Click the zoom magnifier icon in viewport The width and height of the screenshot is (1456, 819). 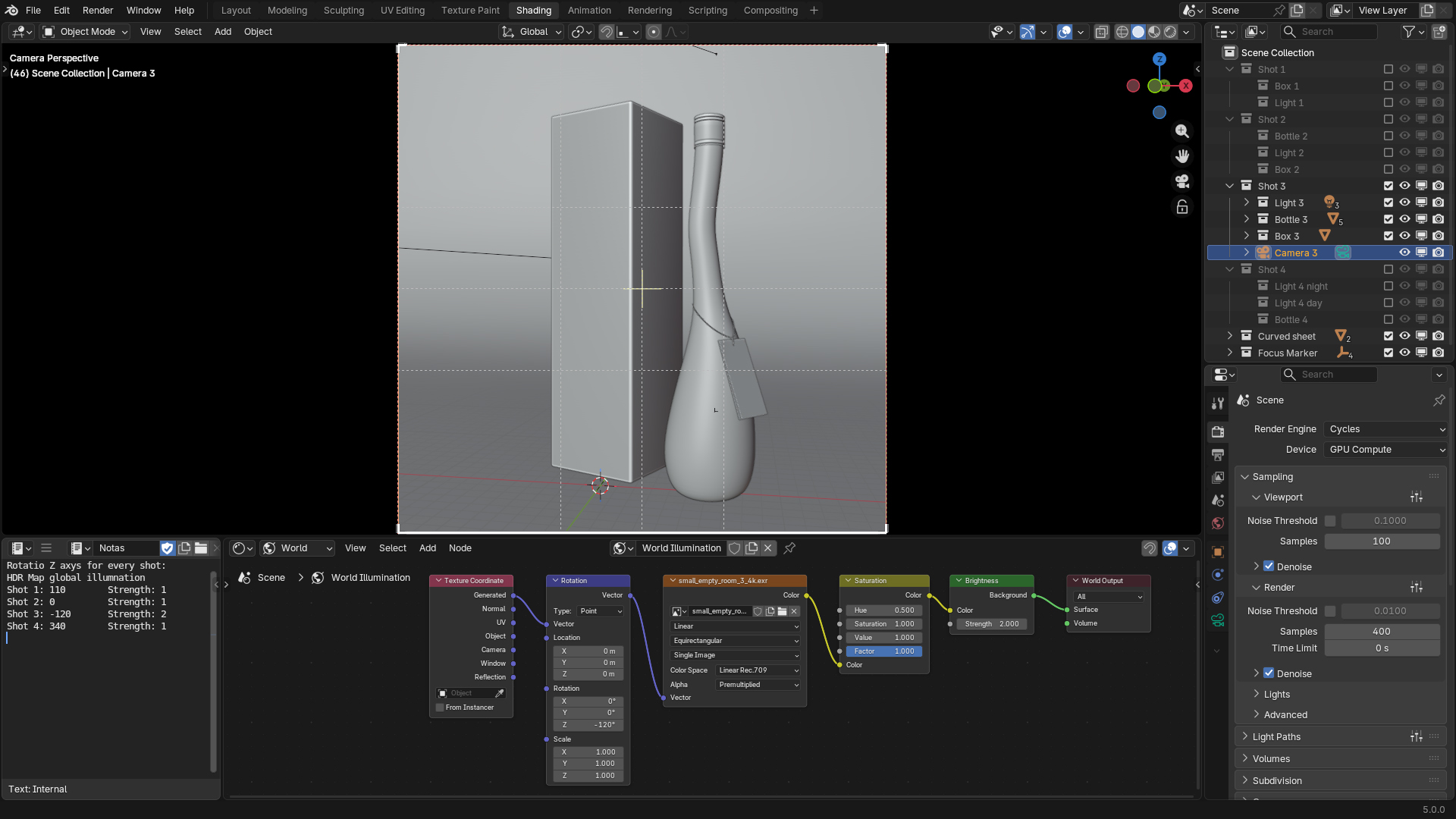pyautogui.click(x=1181, y=131)
